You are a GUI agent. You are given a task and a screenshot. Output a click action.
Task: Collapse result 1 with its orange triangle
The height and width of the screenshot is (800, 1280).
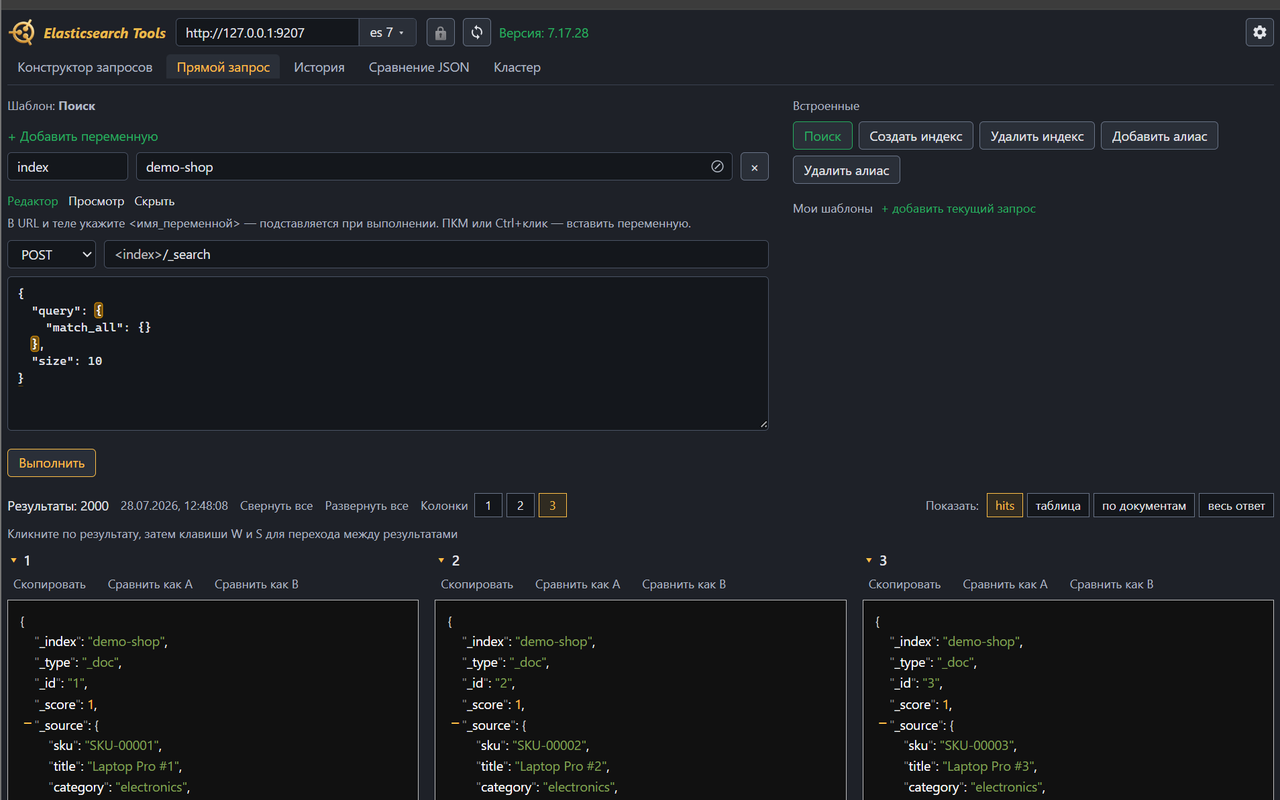14,560
